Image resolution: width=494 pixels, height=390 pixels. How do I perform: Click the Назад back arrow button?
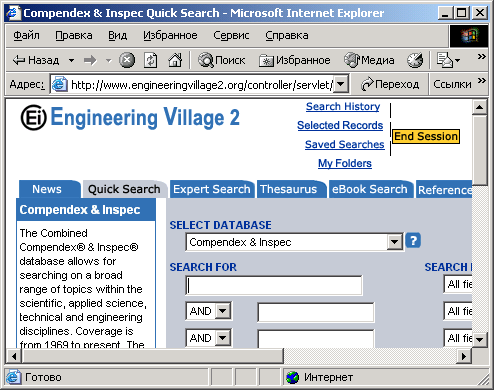36,60
